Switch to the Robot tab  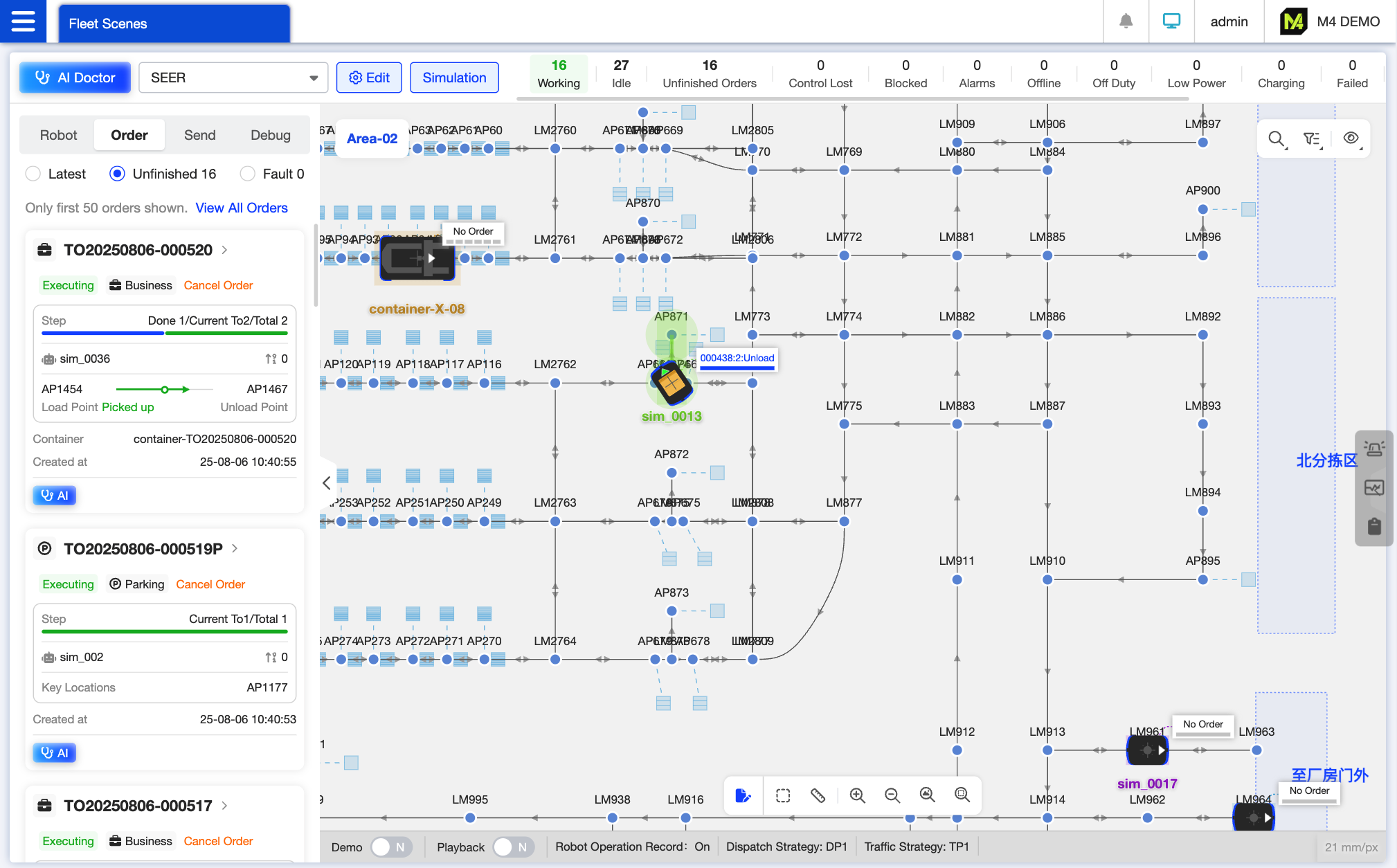(x=58, y=135)
